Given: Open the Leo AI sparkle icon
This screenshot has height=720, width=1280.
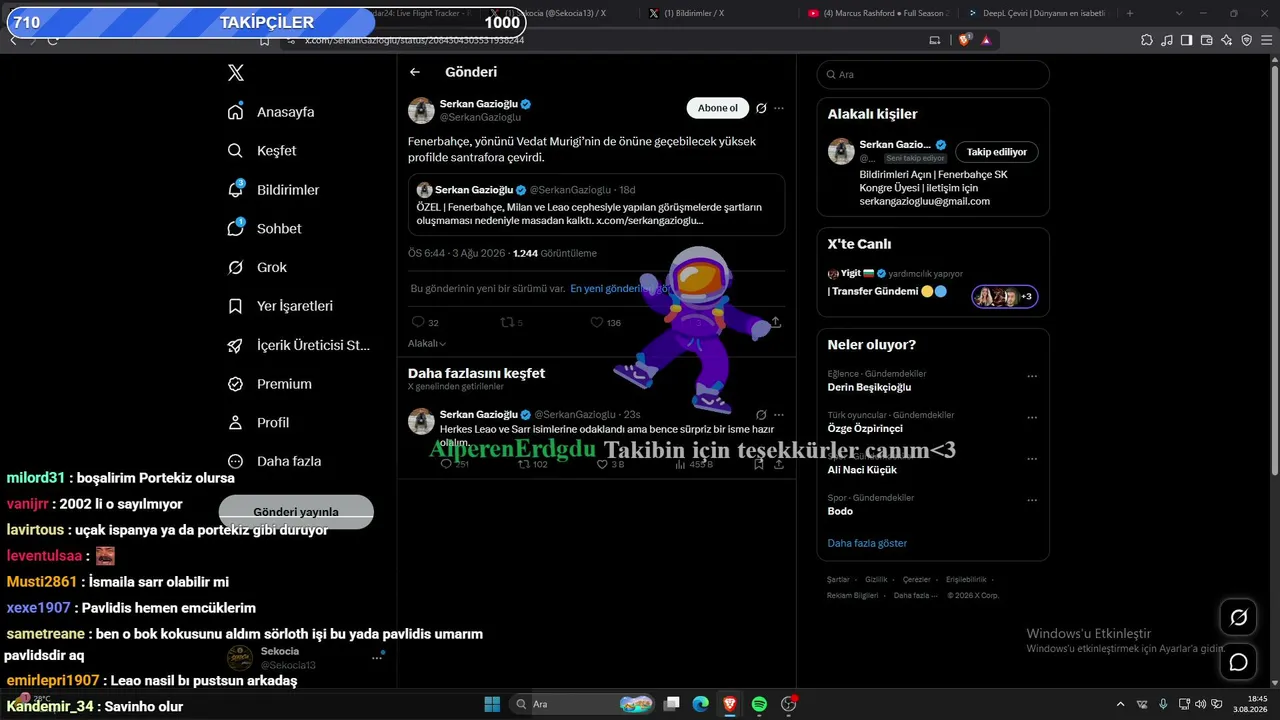Looking at the screenshot, I should point(1227,40).
